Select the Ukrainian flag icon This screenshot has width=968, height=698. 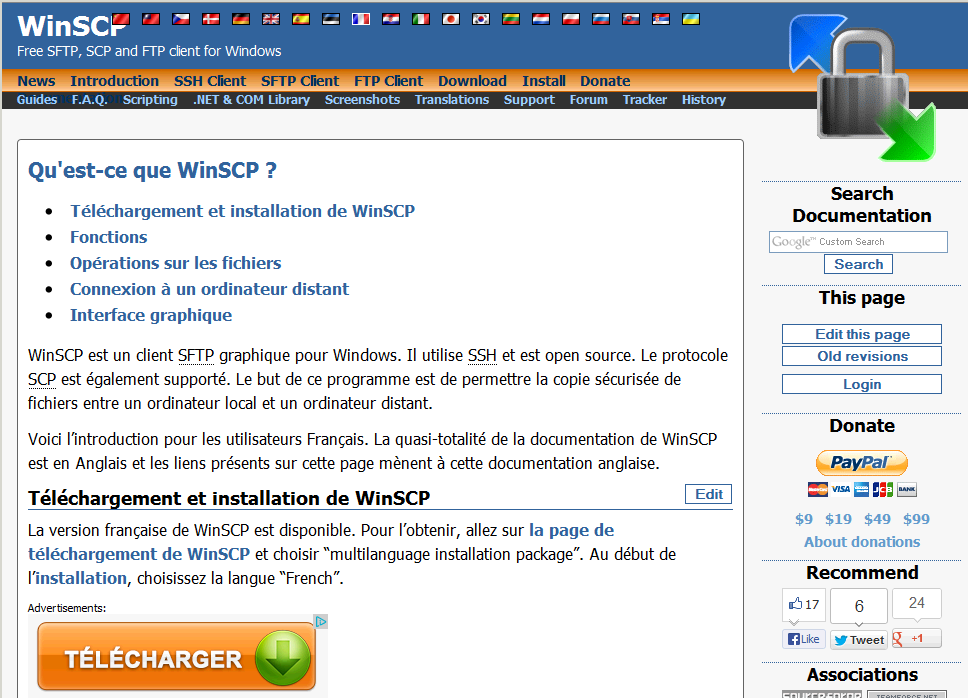[690, 19]
